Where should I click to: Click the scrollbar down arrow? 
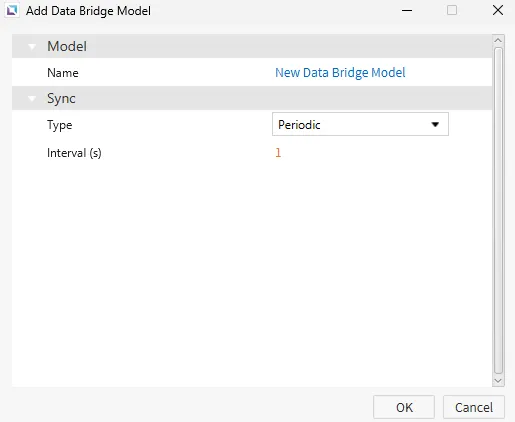[498, 380]
